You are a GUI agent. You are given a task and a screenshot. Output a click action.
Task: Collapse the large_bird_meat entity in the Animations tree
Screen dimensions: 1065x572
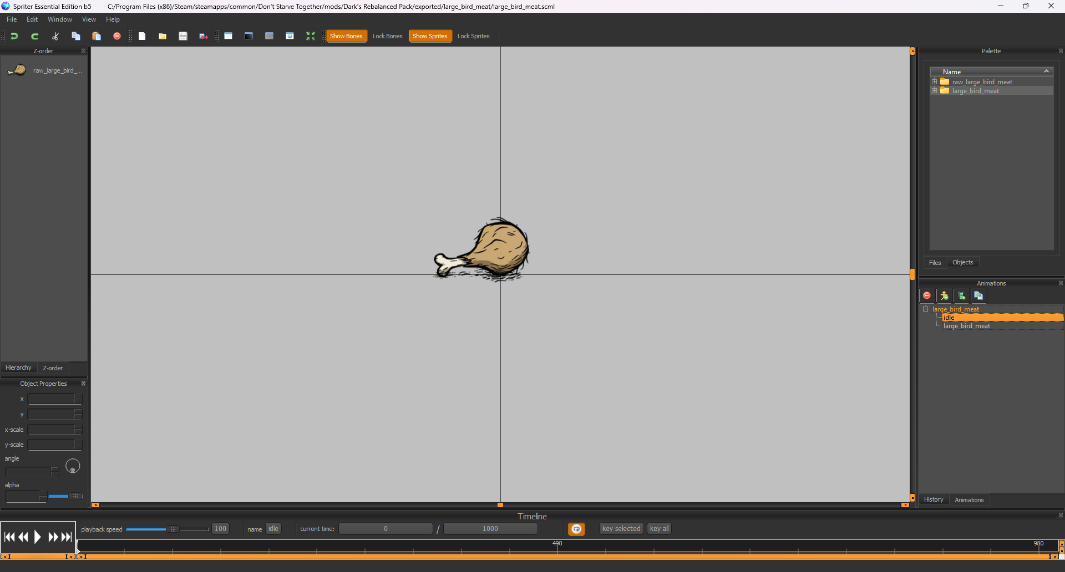[x=925, y=309]
